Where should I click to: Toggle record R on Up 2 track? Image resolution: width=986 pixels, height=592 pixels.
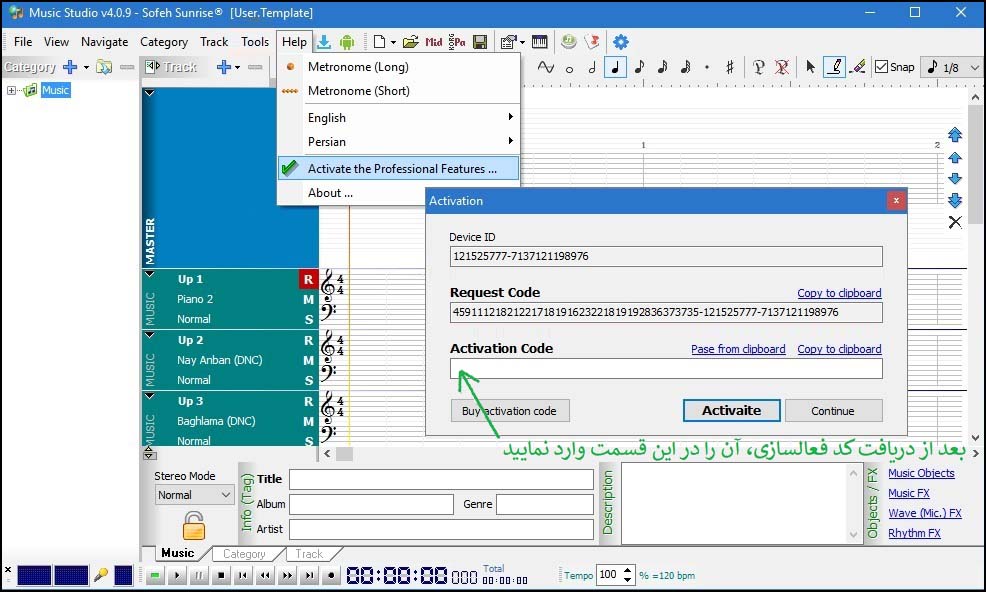[x=308, y=340]
